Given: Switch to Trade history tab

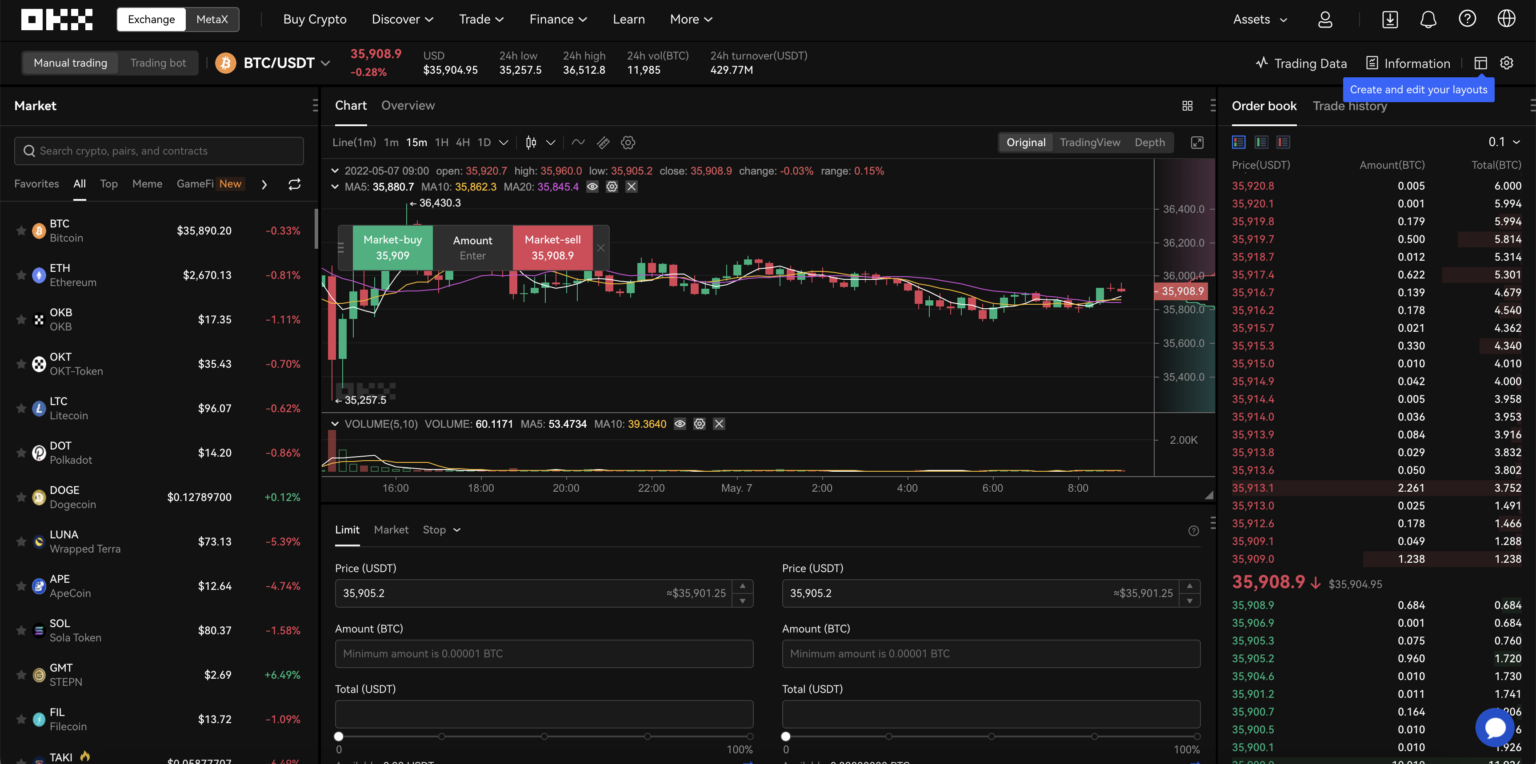Looking at the screenshot, I should coord(1350,106).
